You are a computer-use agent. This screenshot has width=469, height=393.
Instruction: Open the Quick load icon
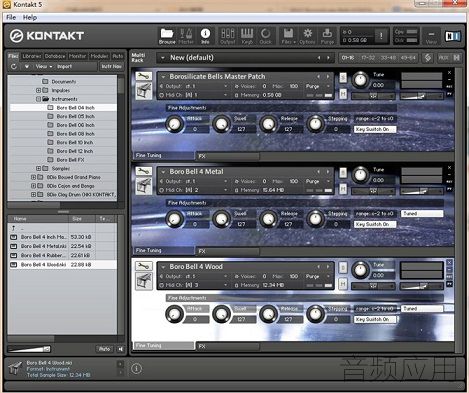pyautogui.click(x=266, y=36)
